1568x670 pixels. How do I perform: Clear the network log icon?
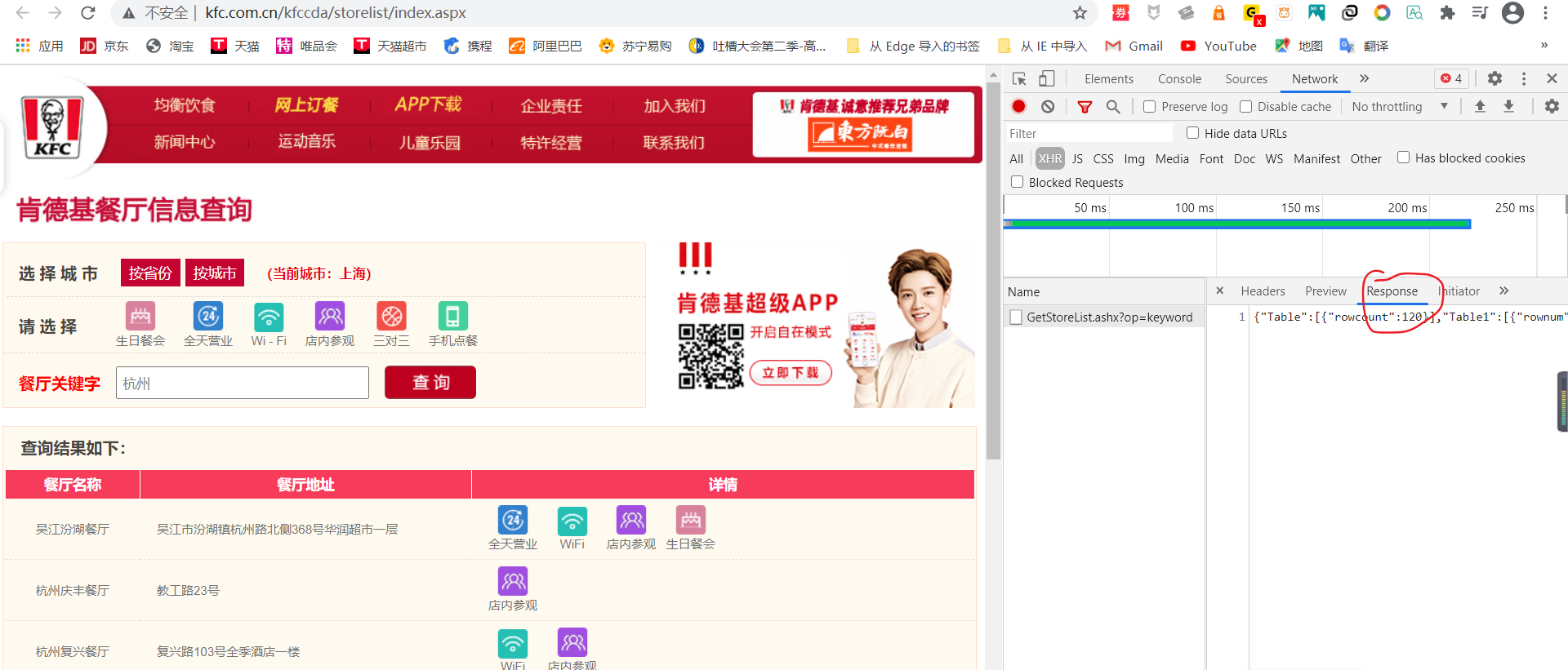point(1048,106)
